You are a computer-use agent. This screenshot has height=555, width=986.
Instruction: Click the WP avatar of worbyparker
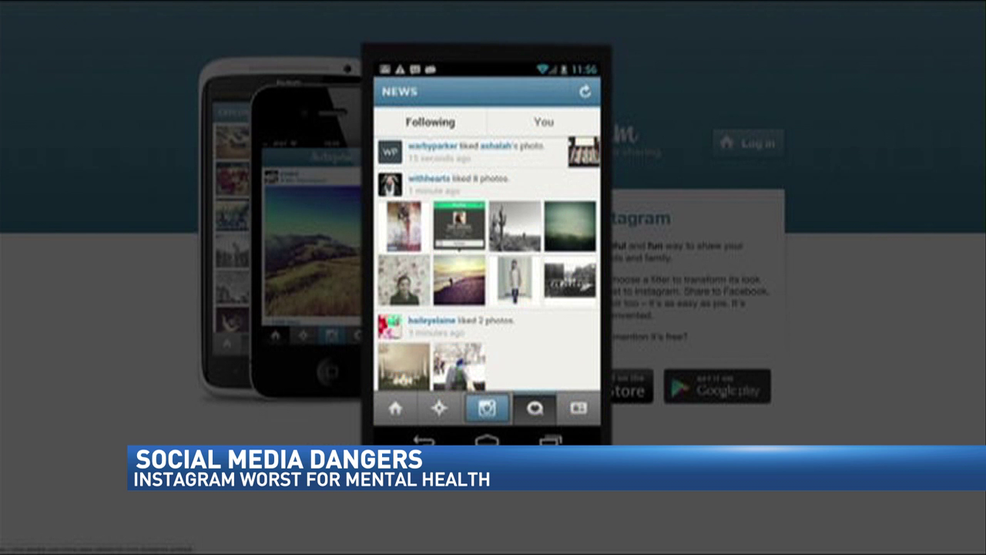tap(390, 151)
